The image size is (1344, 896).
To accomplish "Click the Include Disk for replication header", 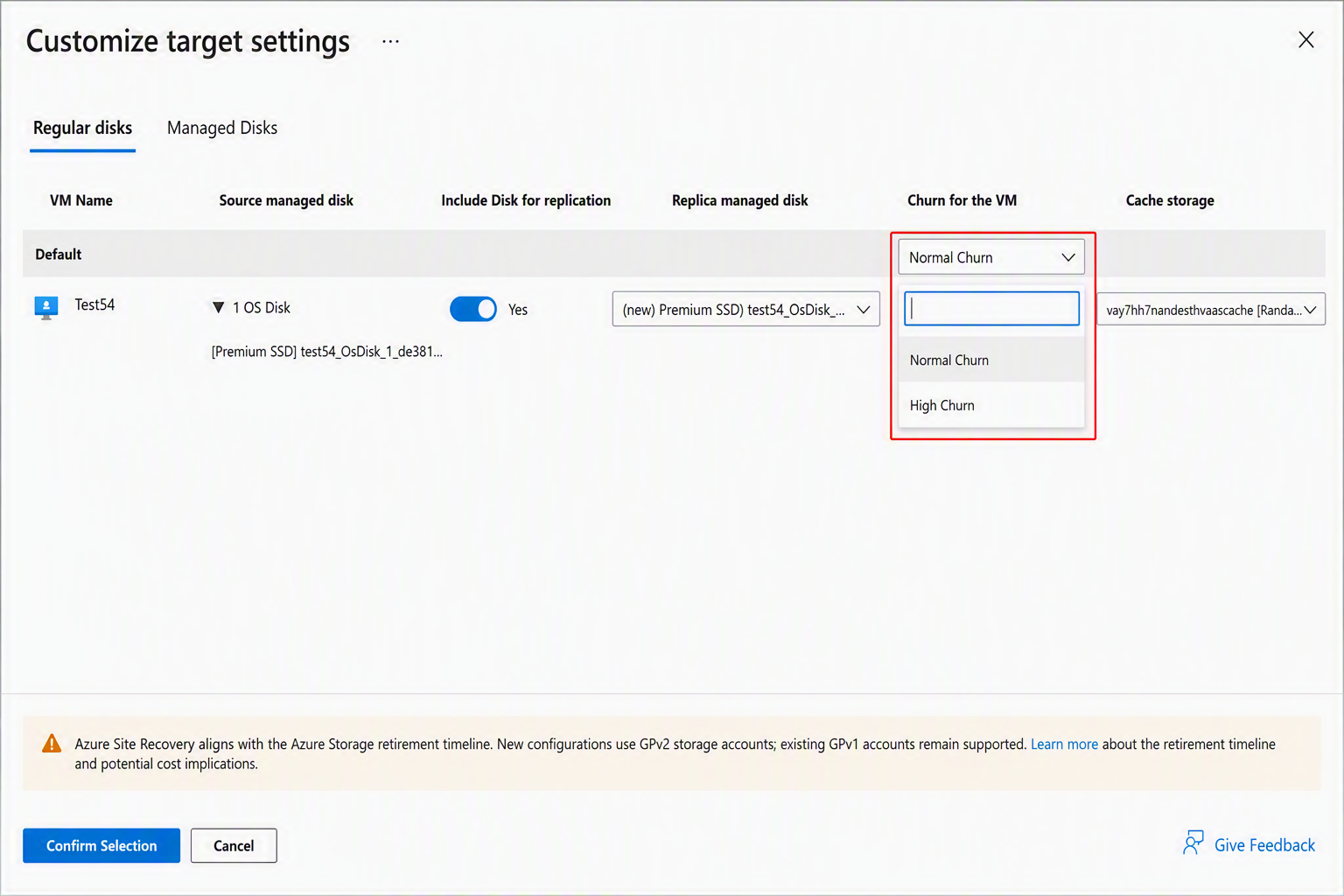I will pos(526,200).
